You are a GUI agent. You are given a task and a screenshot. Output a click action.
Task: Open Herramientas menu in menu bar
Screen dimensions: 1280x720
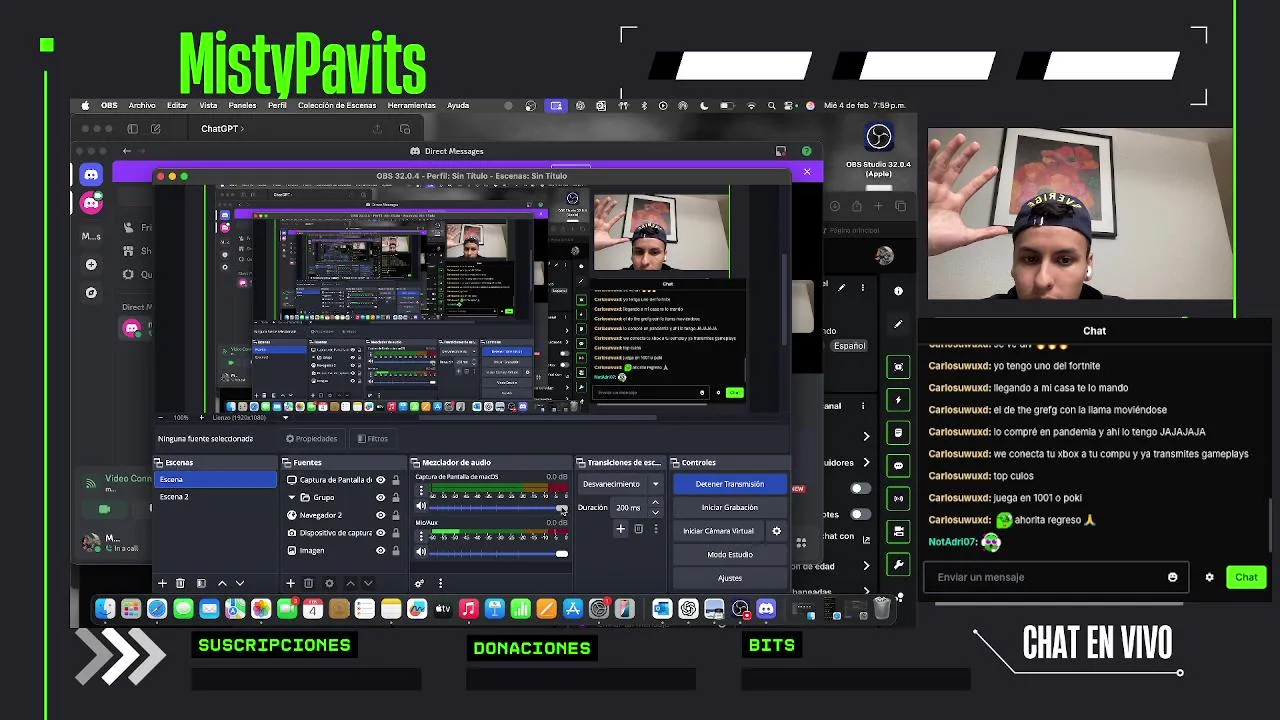(411, 105)
